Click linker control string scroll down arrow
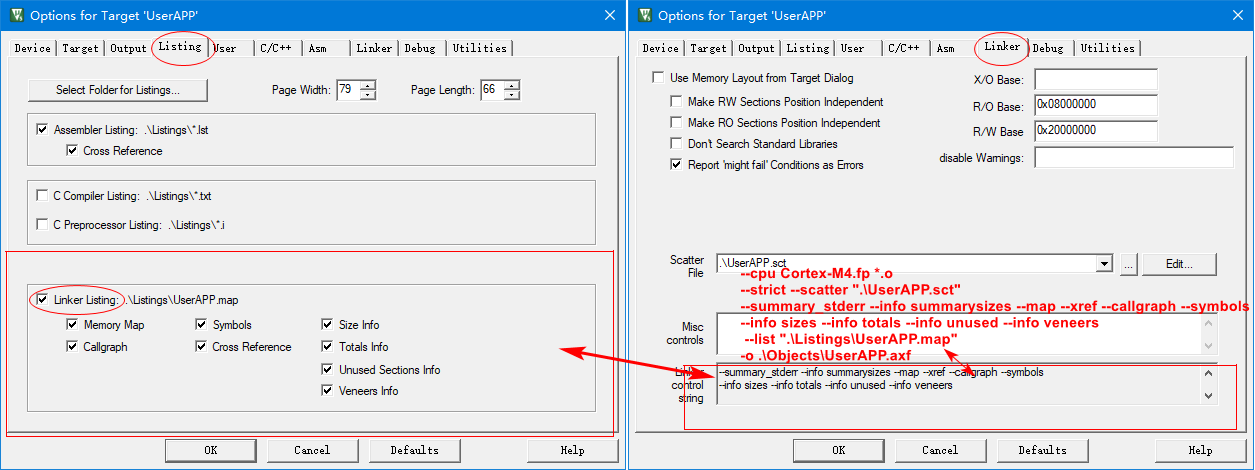The height and width of the screenshot is (470, 1255). (x=1210, y=396)
